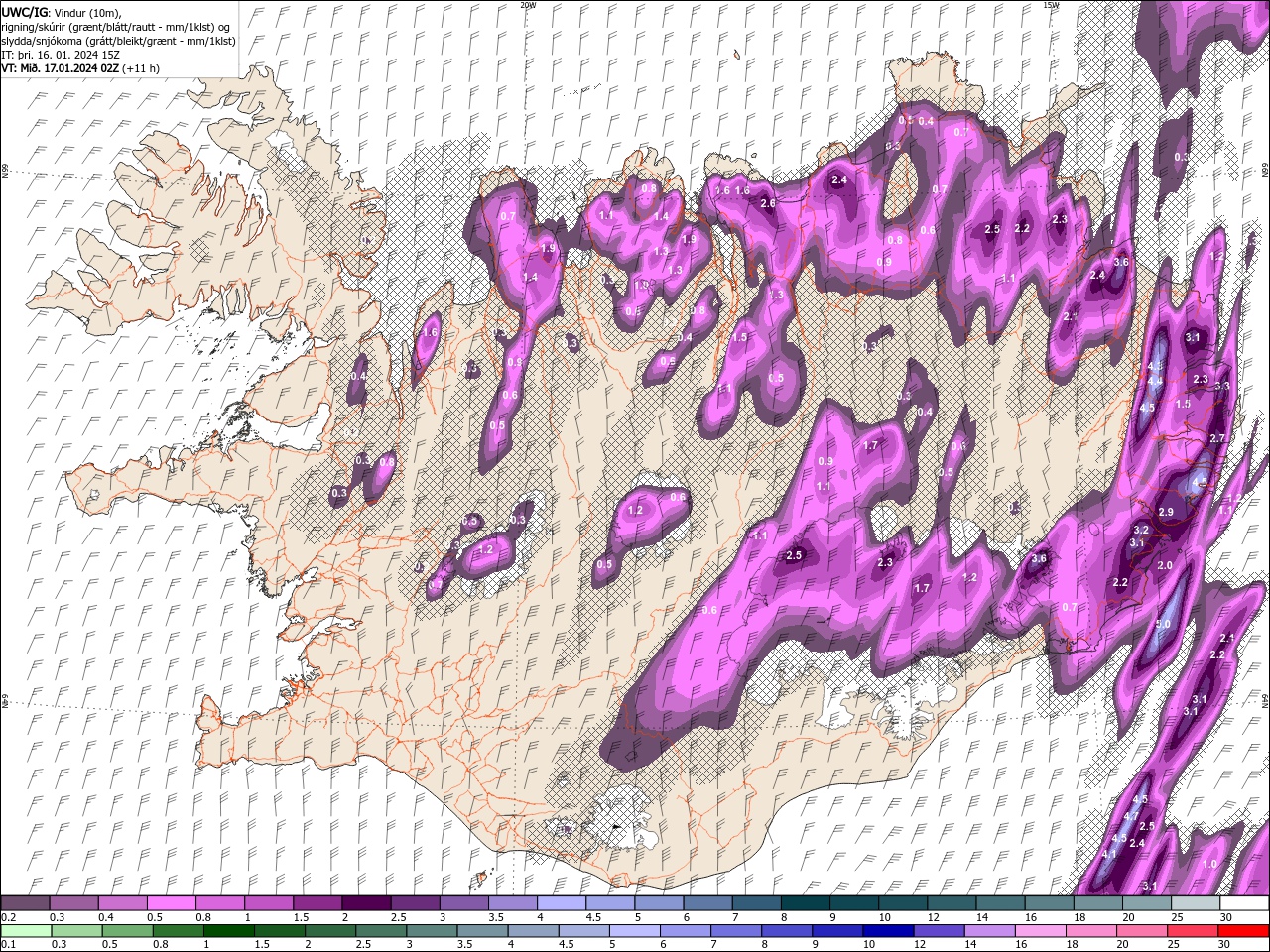Click the 'slydda/snjókoma' legend description line
The width and height of the screenshot is (1270, 952).
tap(116, 40)
